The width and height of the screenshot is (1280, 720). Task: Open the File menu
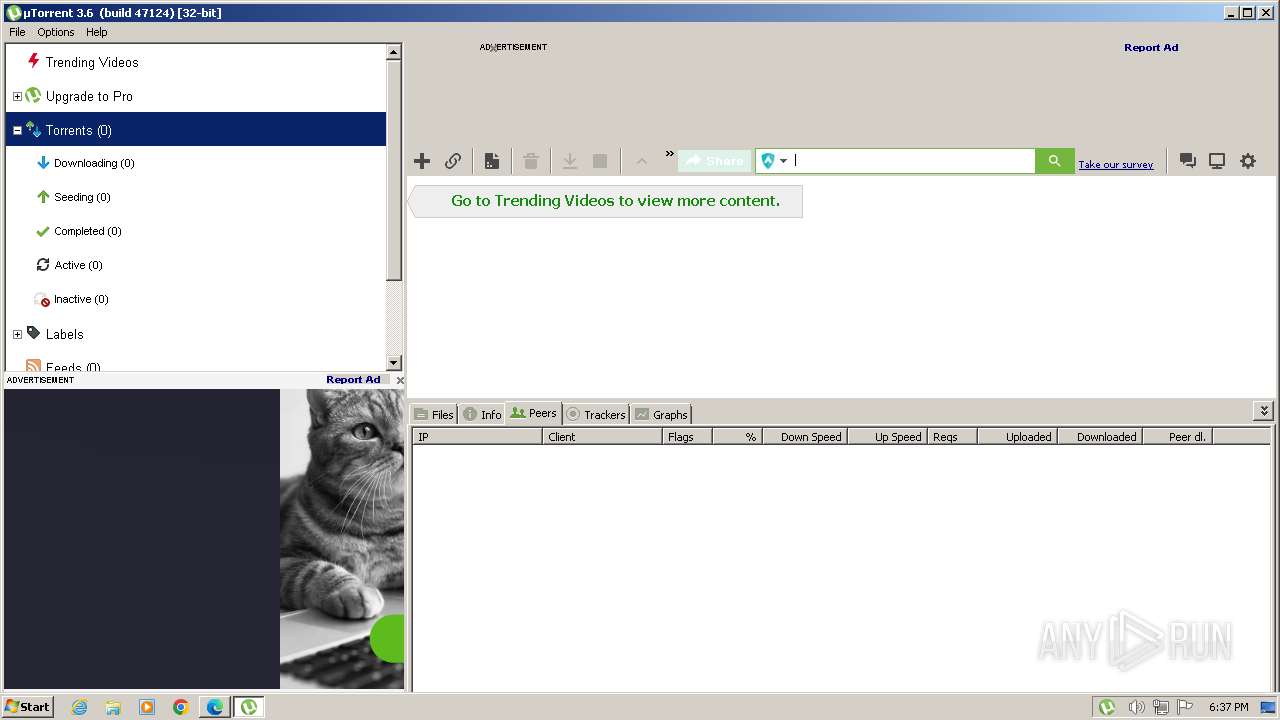pyautogui.click(x=17, y=32)
